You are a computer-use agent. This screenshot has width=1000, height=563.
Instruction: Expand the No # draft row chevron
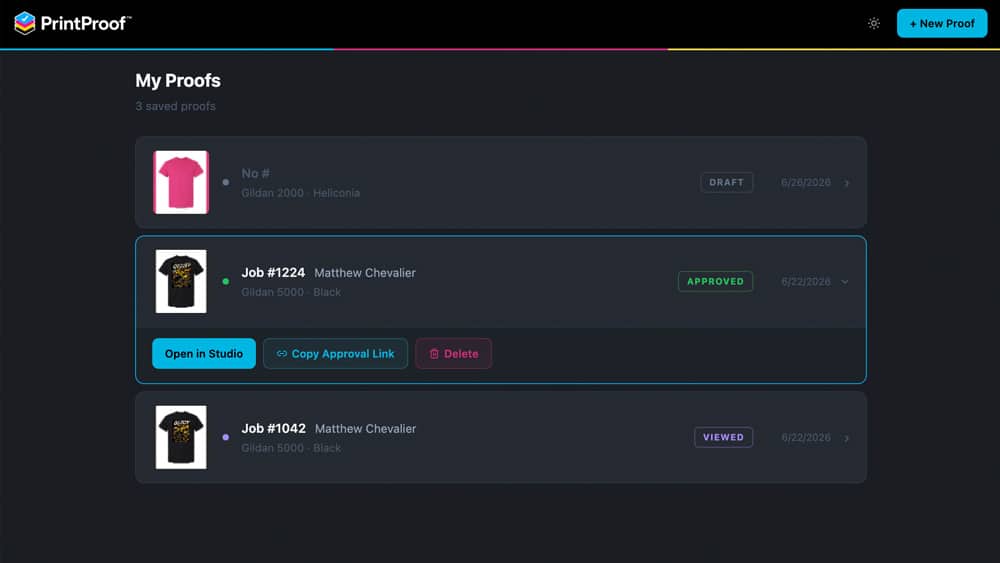click(847, 183)
